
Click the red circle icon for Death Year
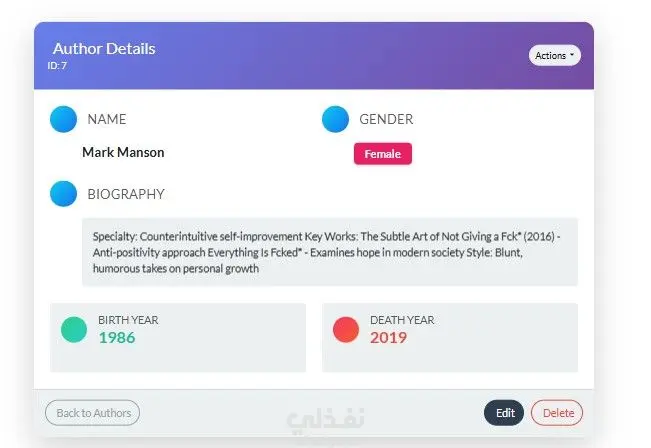[x=346, y=330]
